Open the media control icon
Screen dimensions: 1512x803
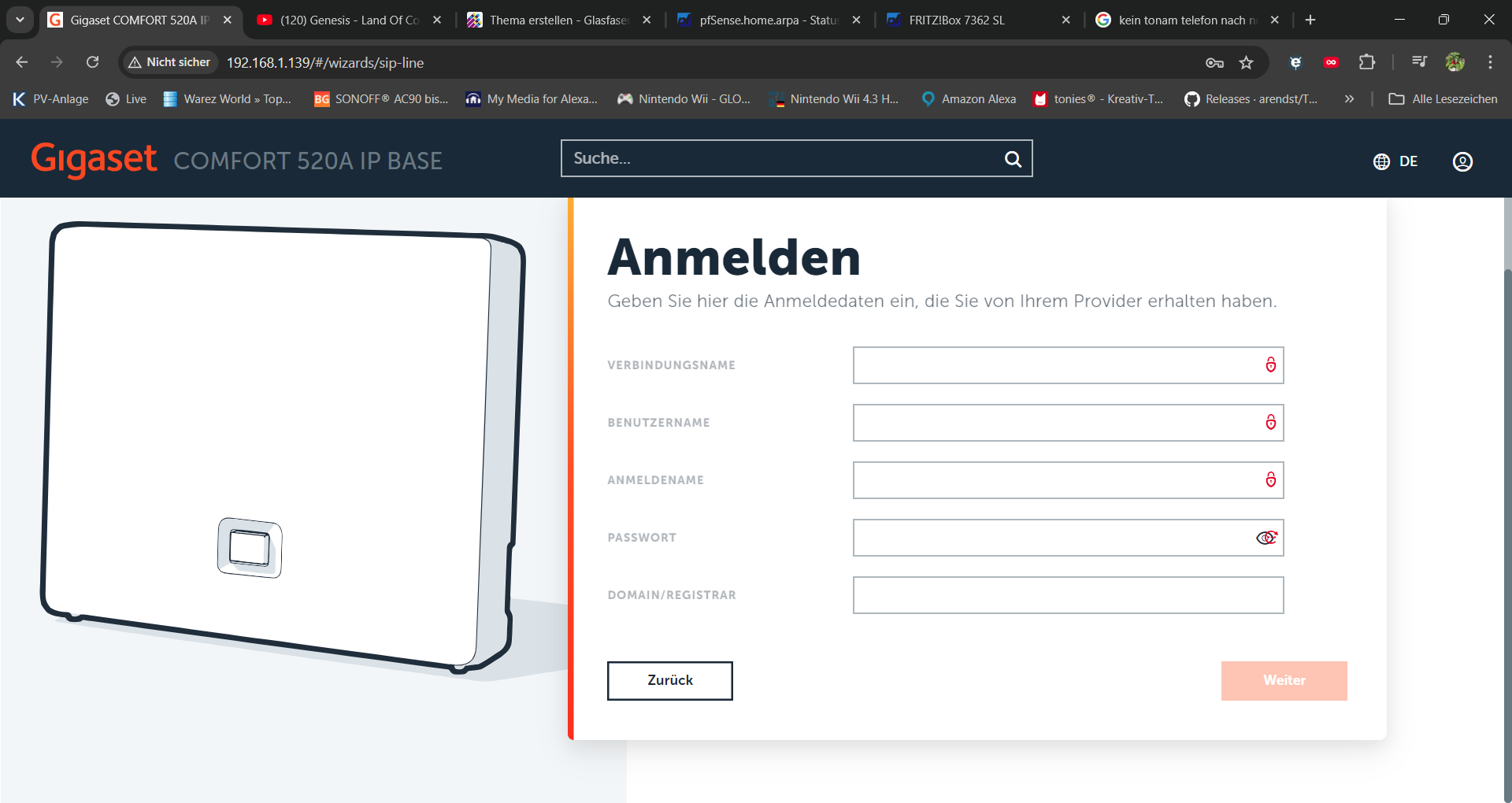click(x=1419, y=62)
